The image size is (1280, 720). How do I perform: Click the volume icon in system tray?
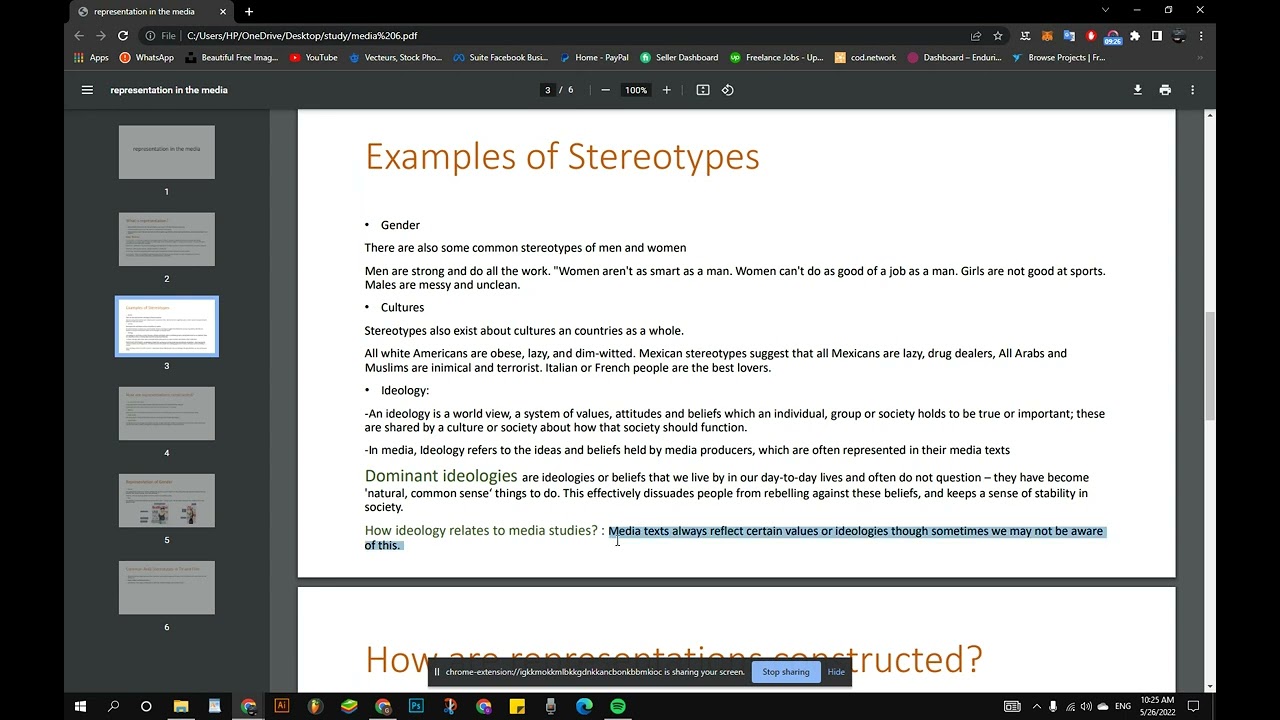coord(1086,706)
